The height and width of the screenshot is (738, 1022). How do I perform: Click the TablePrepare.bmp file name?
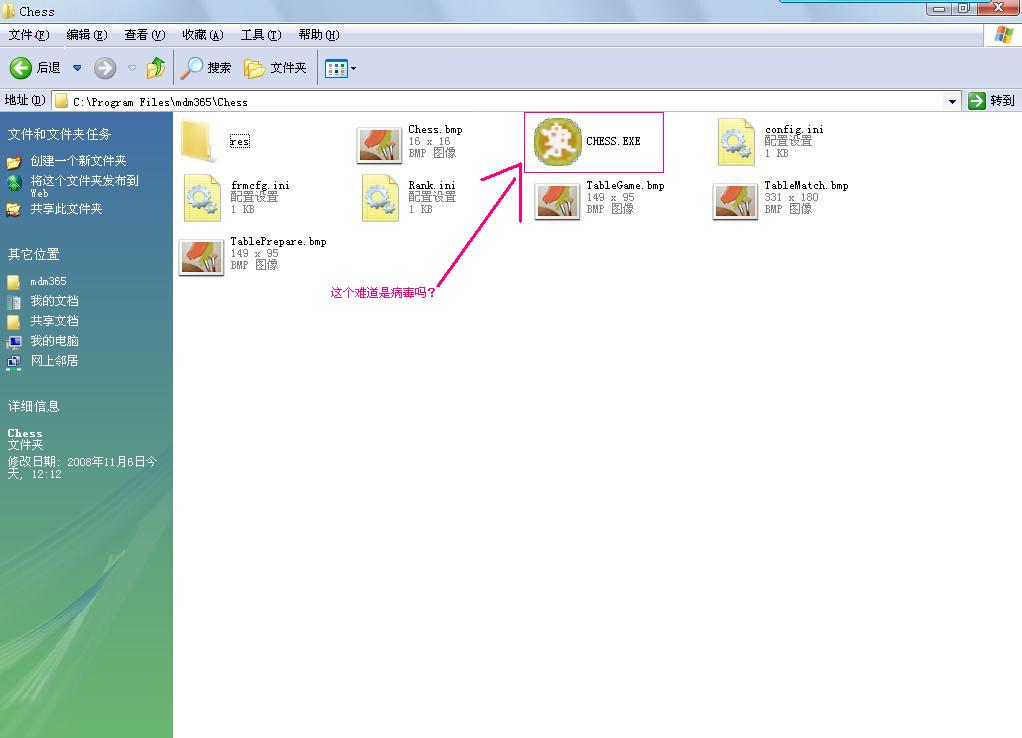coord(278,242)
